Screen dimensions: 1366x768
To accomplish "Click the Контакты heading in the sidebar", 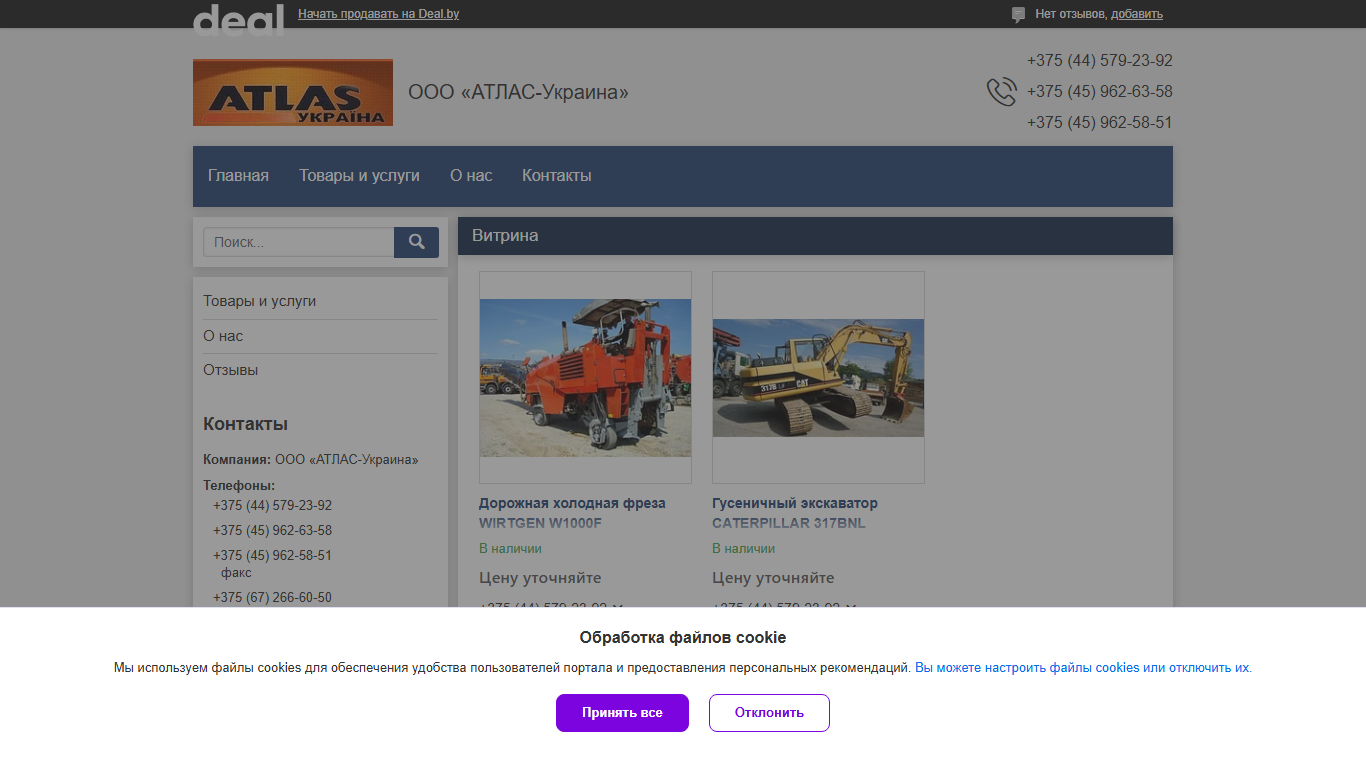I will 245,424.
